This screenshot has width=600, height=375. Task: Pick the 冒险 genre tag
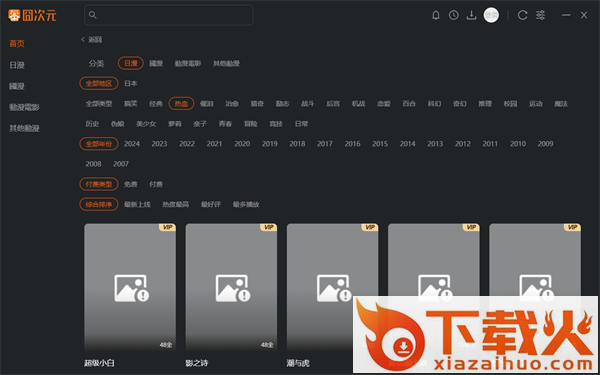(251, 124)
